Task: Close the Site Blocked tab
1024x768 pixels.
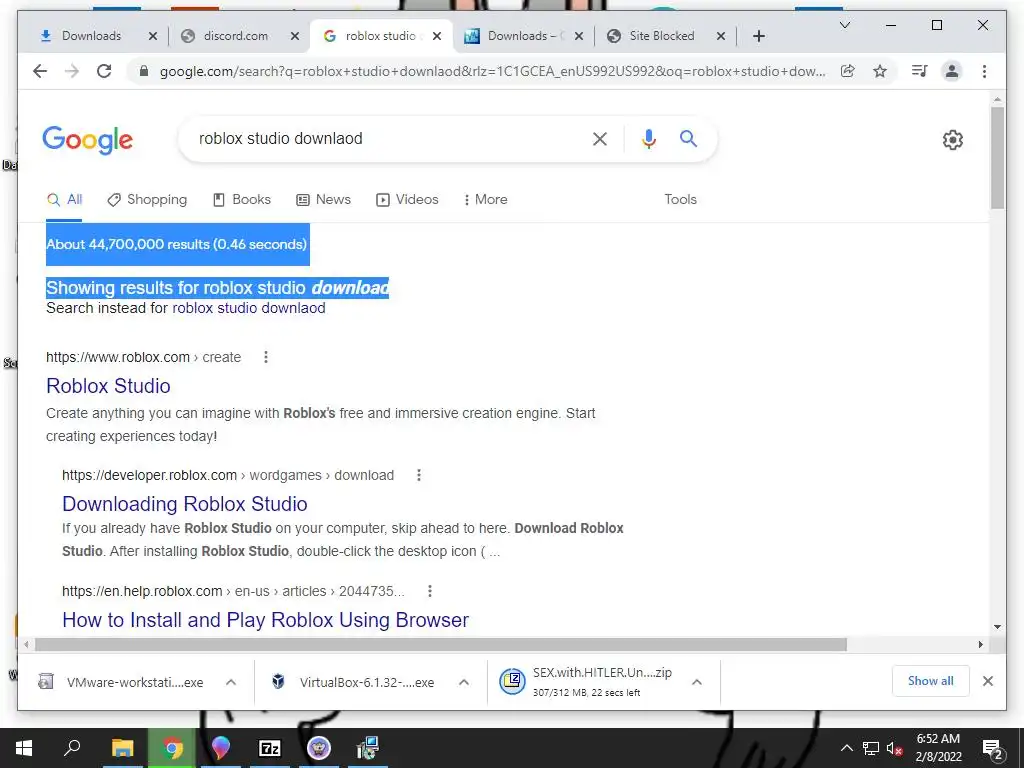Action: 721,36
